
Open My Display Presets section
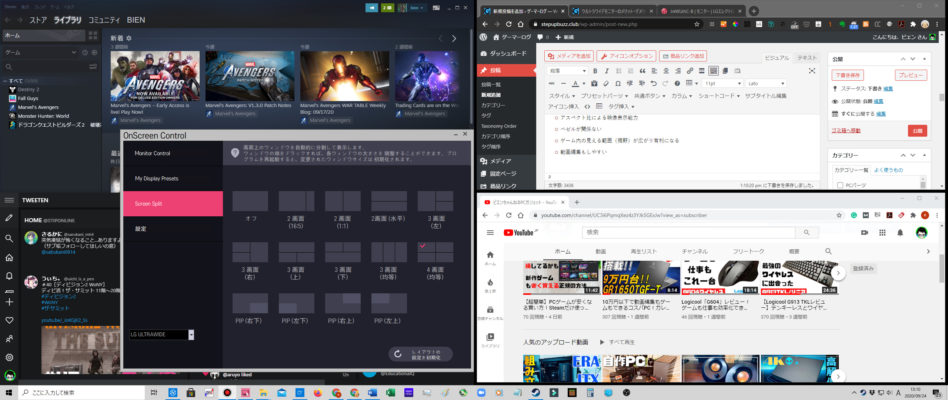[173, 179]
